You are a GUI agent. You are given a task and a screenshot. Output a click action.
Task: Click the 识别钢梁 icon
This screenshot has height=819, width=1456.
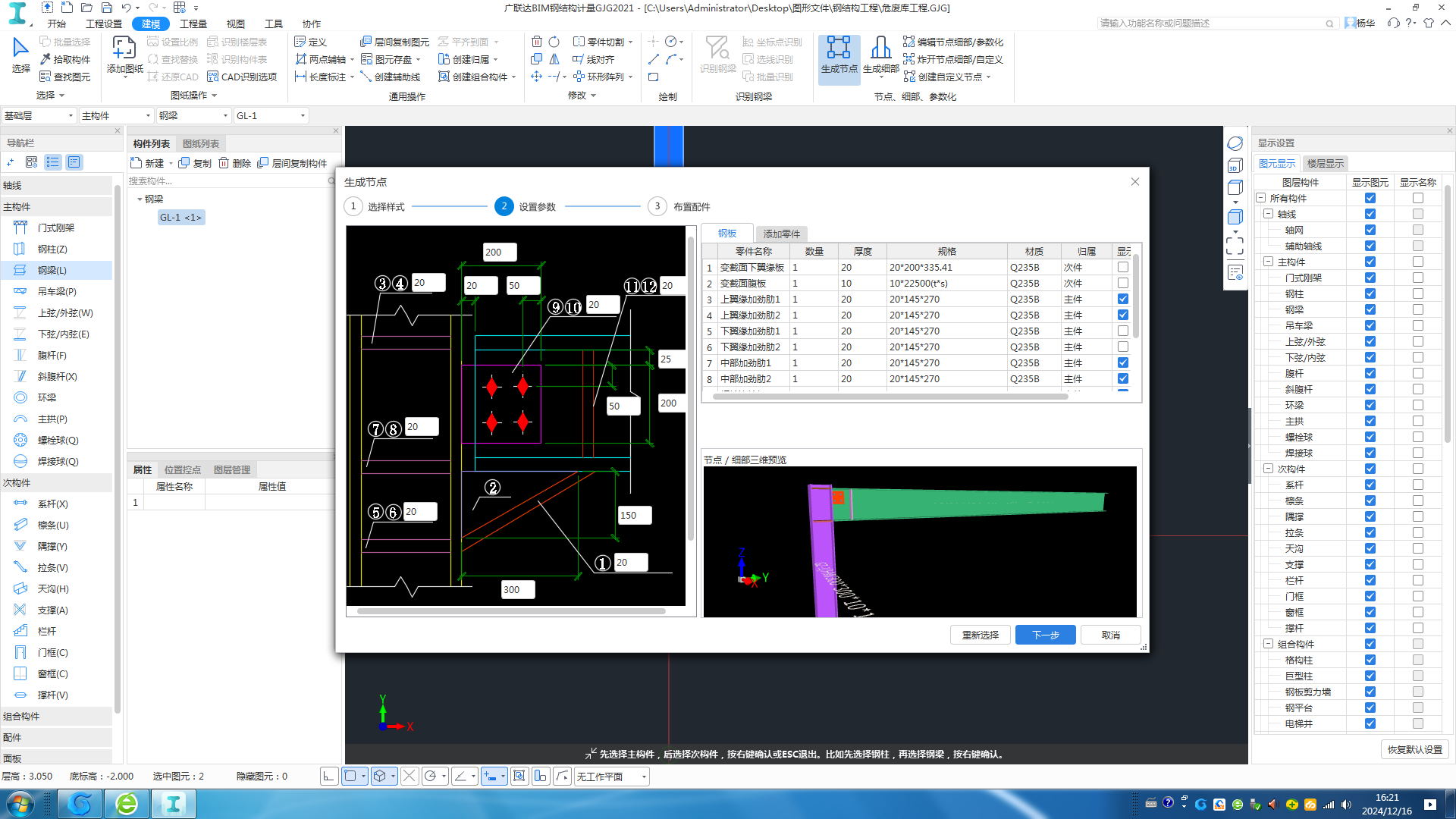point(717,55)
